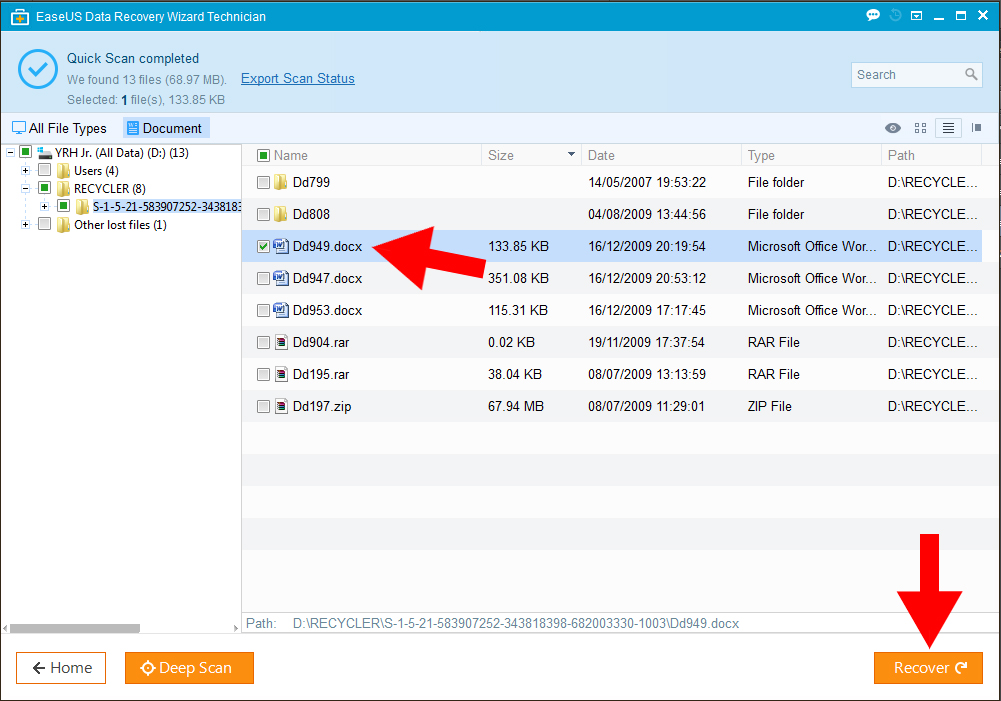
Task: Click the history clock icon in title bar
Action: [x=895, y=15]
